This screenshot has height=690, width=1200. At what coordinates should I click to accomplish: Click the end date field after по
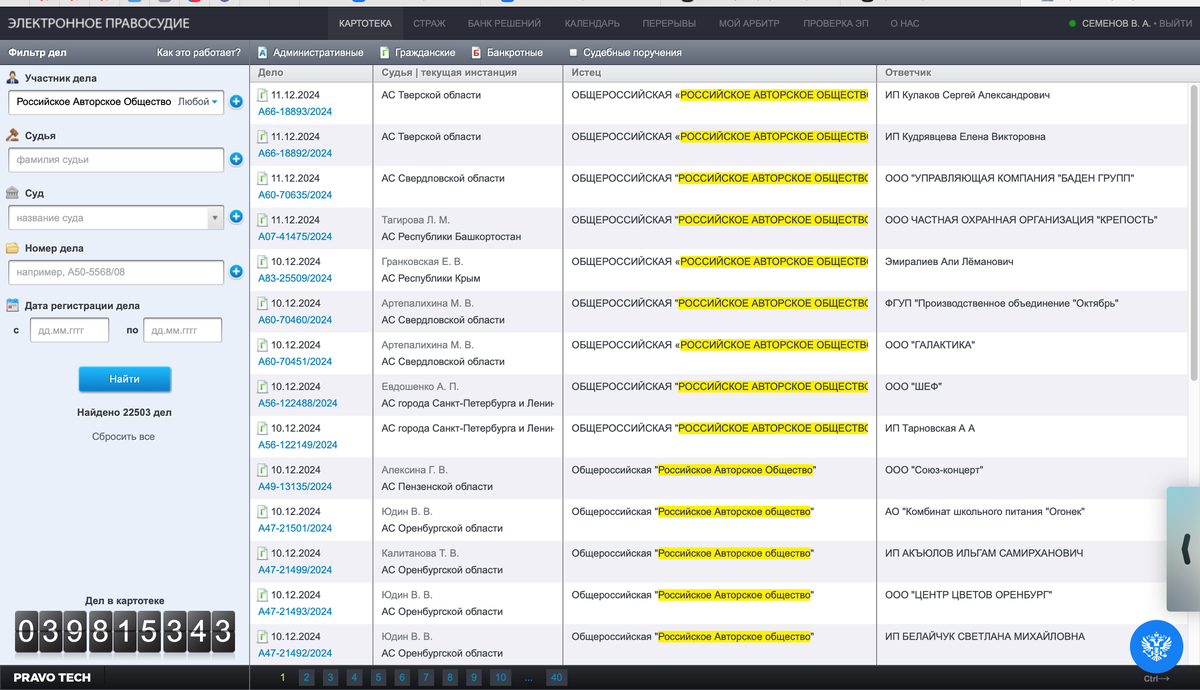(x=182, y=330)
